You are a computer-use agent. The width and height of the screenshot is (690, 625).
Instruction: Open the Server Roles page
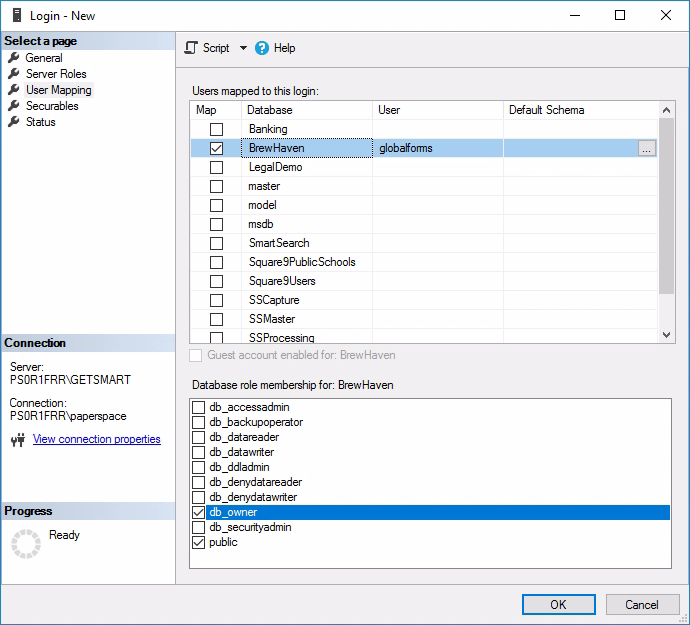tap(56, 74)
